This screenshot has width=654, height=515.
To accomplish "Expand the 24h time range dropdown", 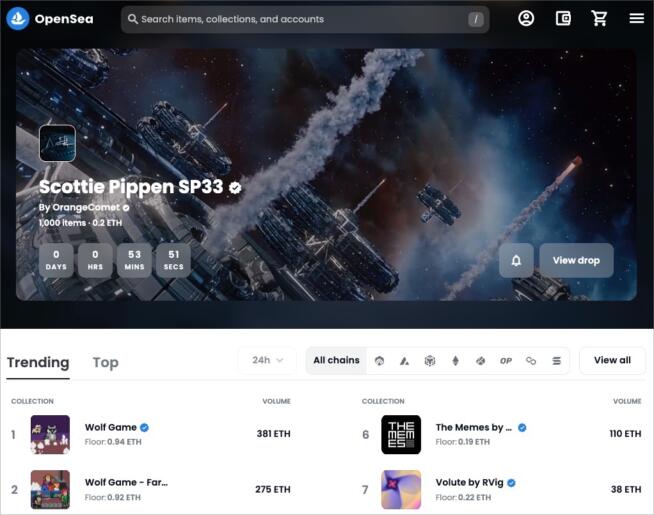I will click(267, 360).
